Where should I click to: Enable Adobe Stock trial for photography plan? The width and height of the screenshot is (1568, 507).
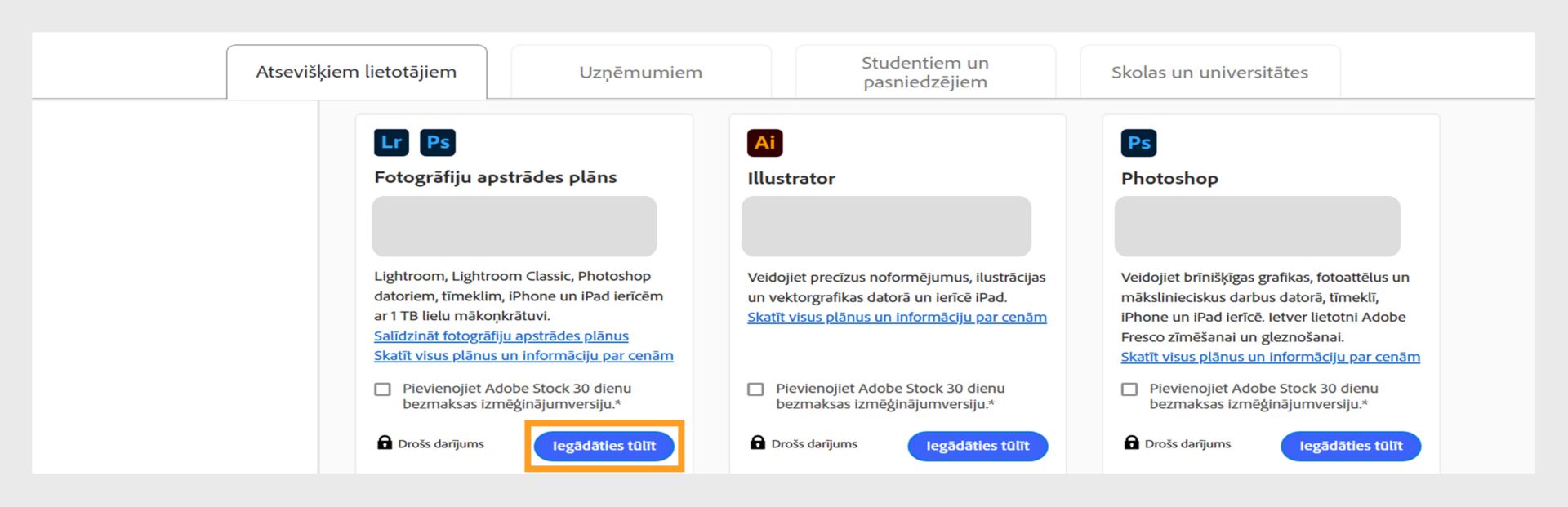pyautogui.click(x=382, y=389)
